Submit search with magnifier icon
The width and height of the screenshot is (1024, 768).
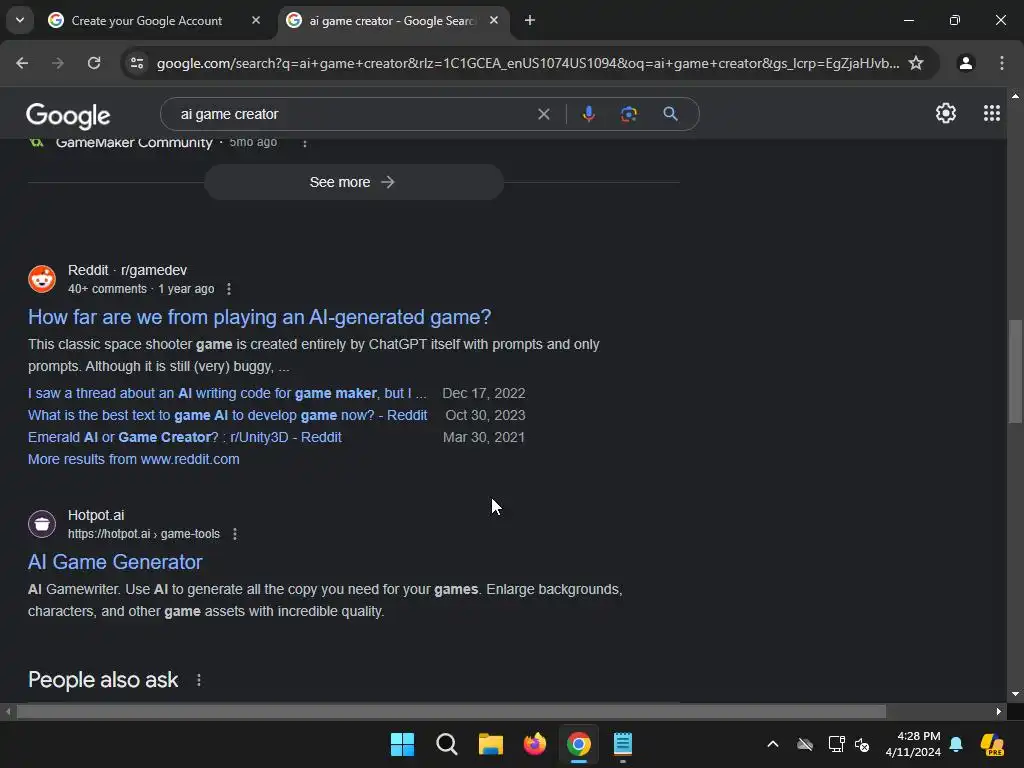click(x=671, y=114)
